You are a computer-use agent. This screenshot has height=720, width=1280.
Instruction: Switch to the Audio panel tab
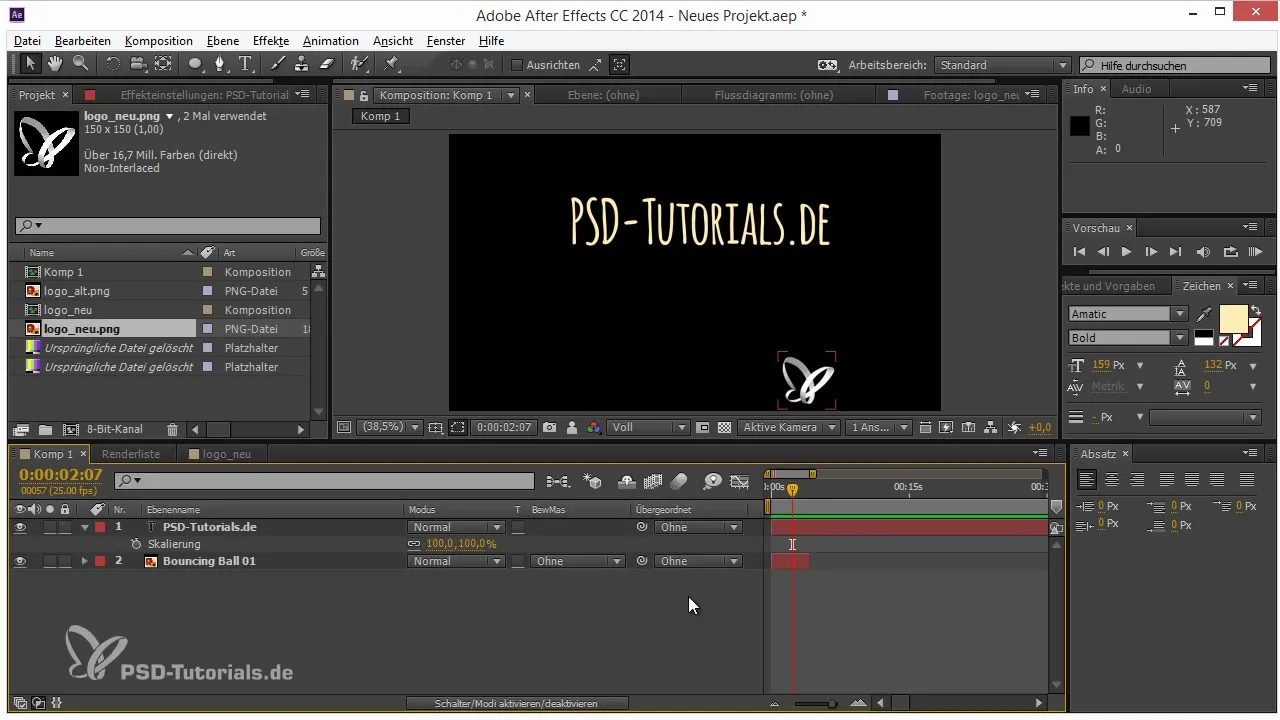pos(1136,89)
